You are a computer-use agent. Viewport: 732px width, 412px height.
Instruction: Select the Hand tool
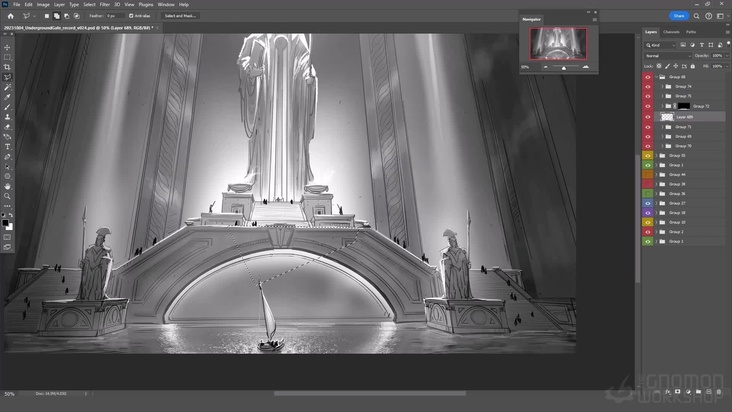click(7, 186)
